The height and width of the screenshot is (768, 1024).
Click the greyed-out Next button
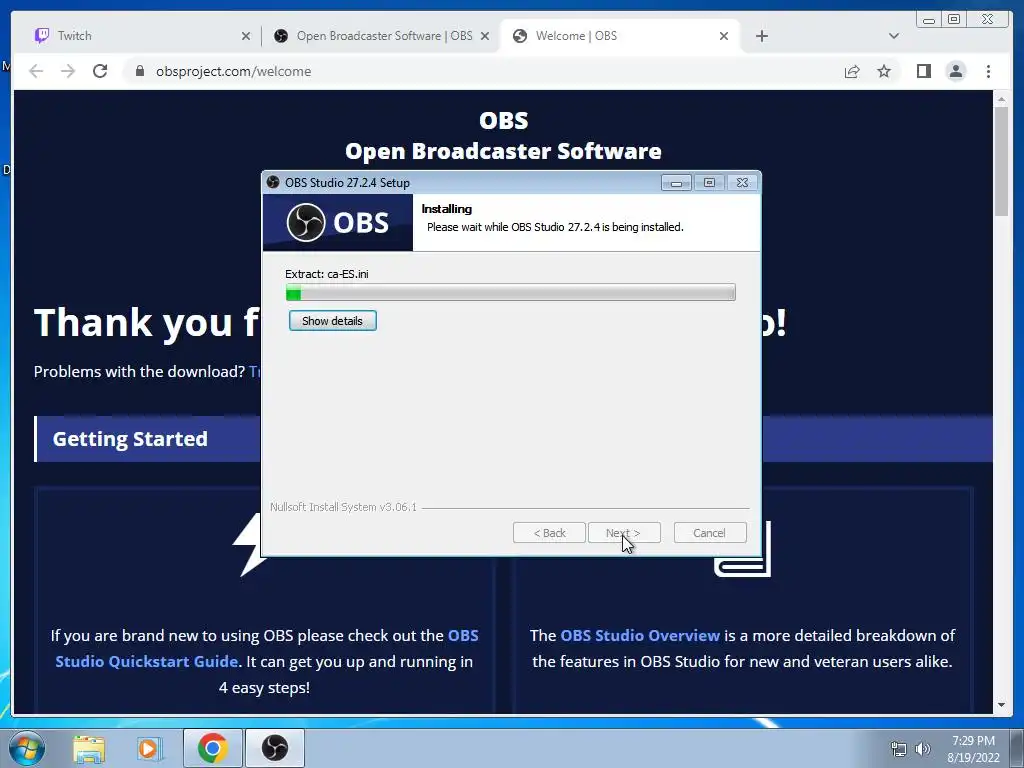[x=624, y=533]
